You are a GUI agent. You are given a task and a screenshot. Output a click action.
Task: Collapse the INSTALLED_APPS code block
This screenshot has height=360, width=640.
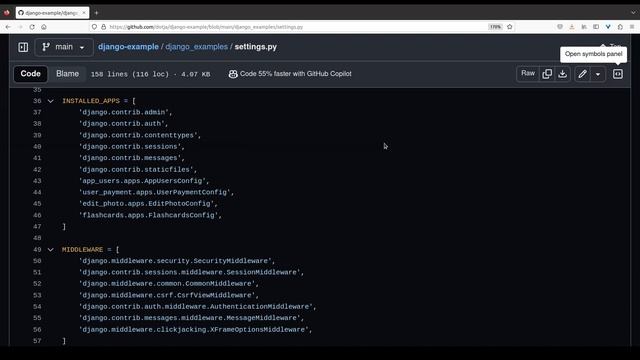(x=51, y=101)
